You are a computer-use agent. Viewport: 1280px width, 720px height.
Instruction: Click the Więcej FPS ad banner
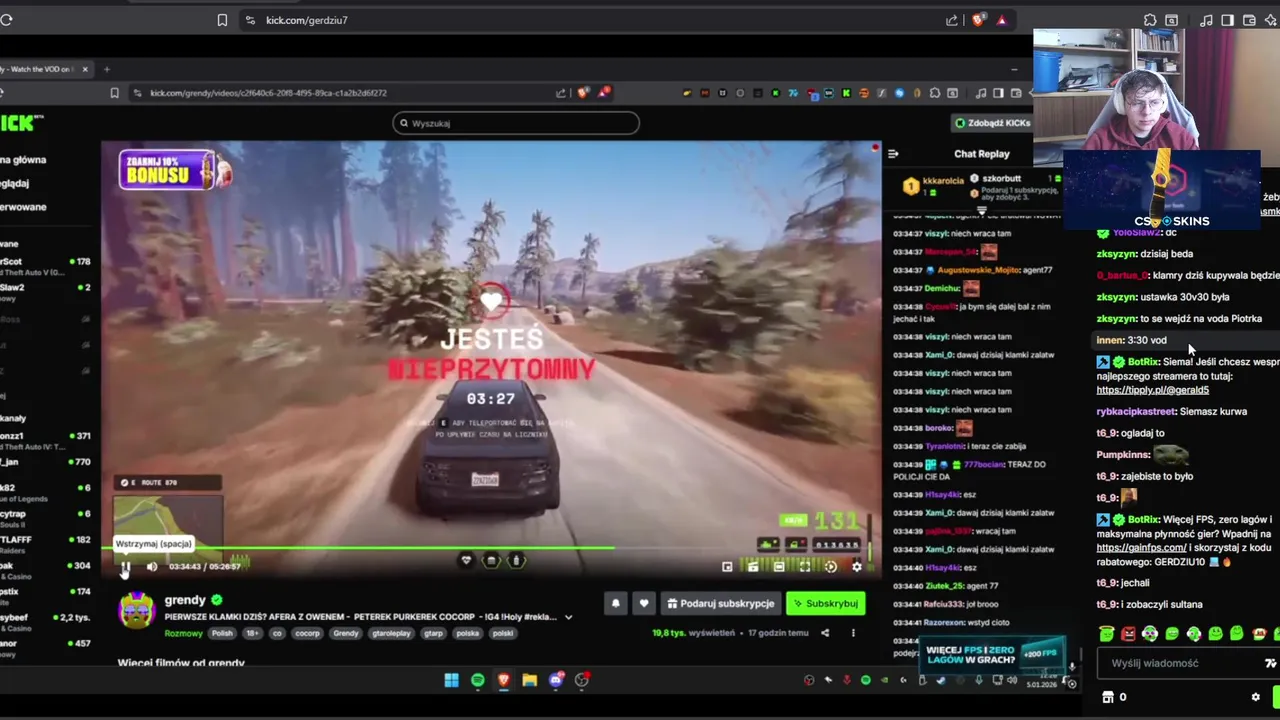(x=991, y=656)
